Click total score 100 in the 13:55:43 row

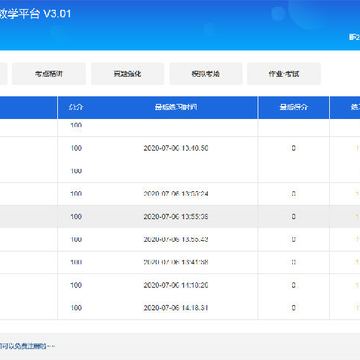tap(76, 239)
